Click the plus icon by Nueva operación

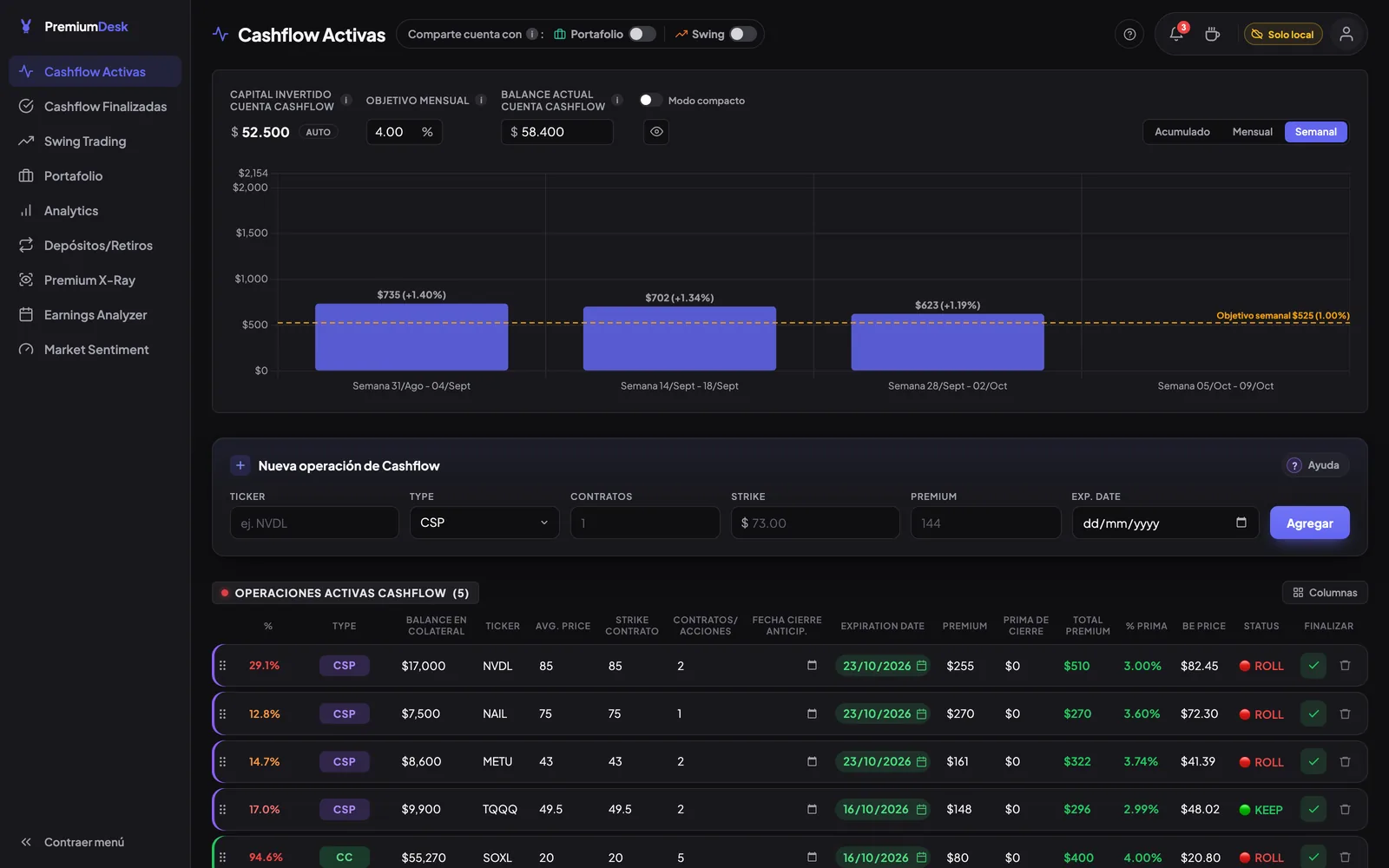click(240, 465)
